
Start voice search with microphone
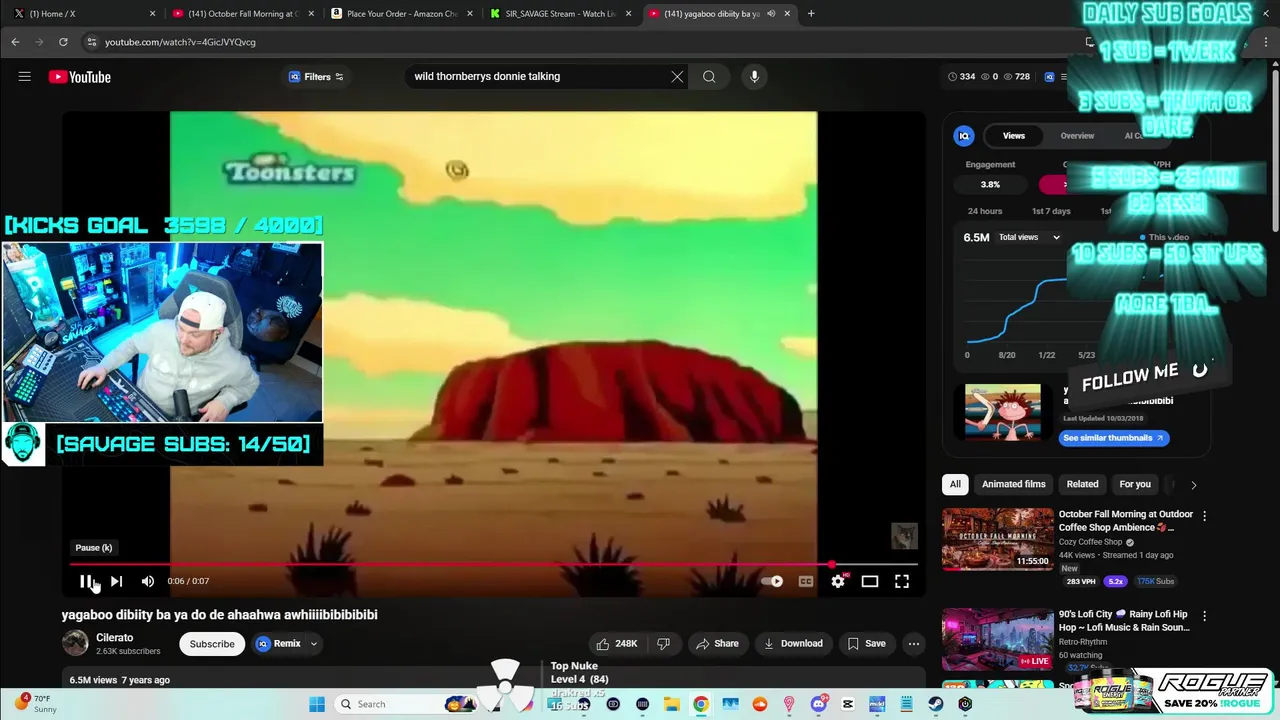coord(754,76)
